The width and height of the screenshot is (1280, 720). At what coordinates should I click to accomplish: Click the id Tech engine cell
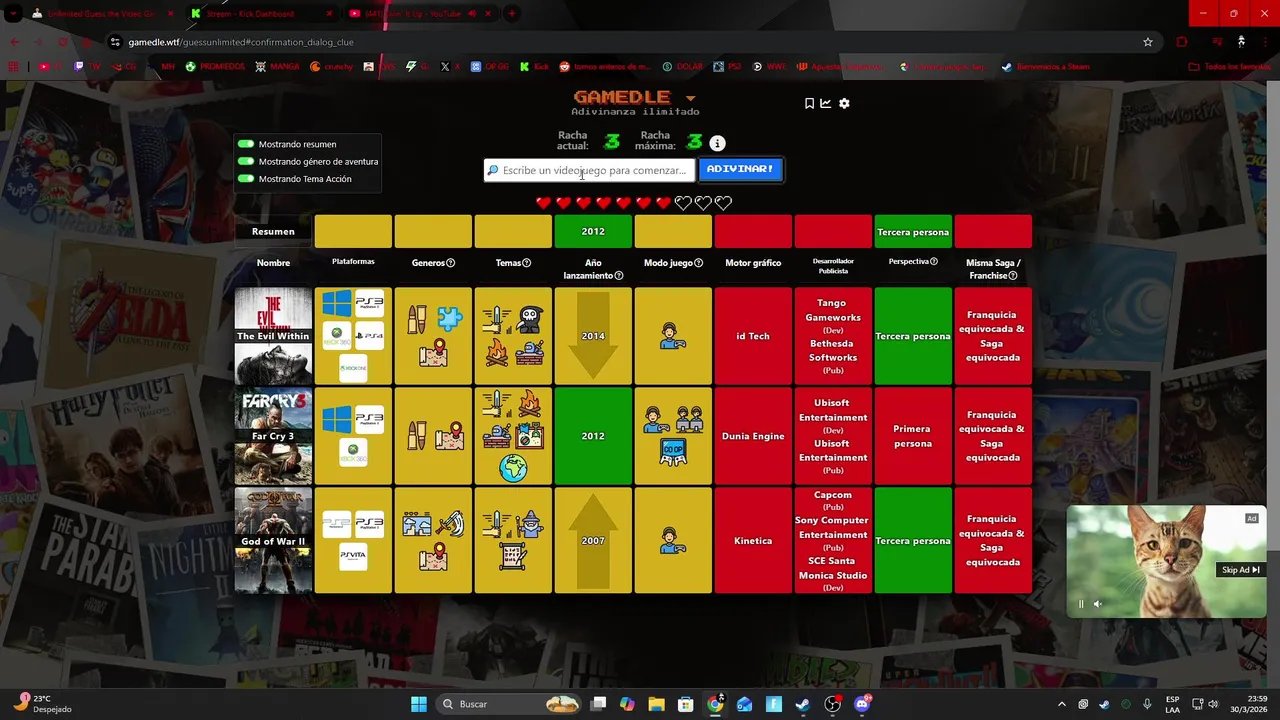pos(753,336)
